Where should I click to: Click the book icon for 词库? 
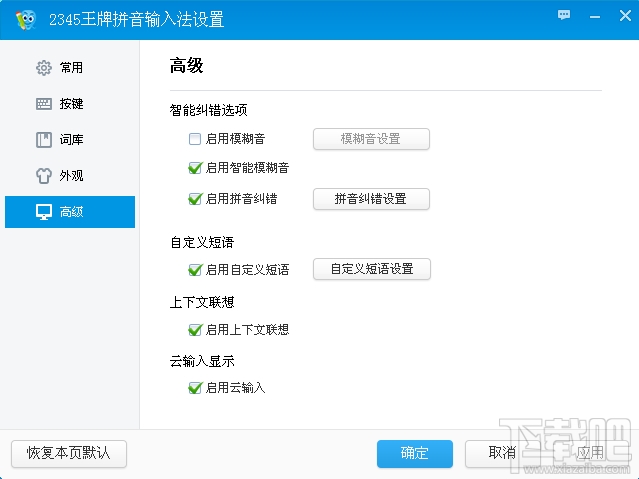coord(44,140)
